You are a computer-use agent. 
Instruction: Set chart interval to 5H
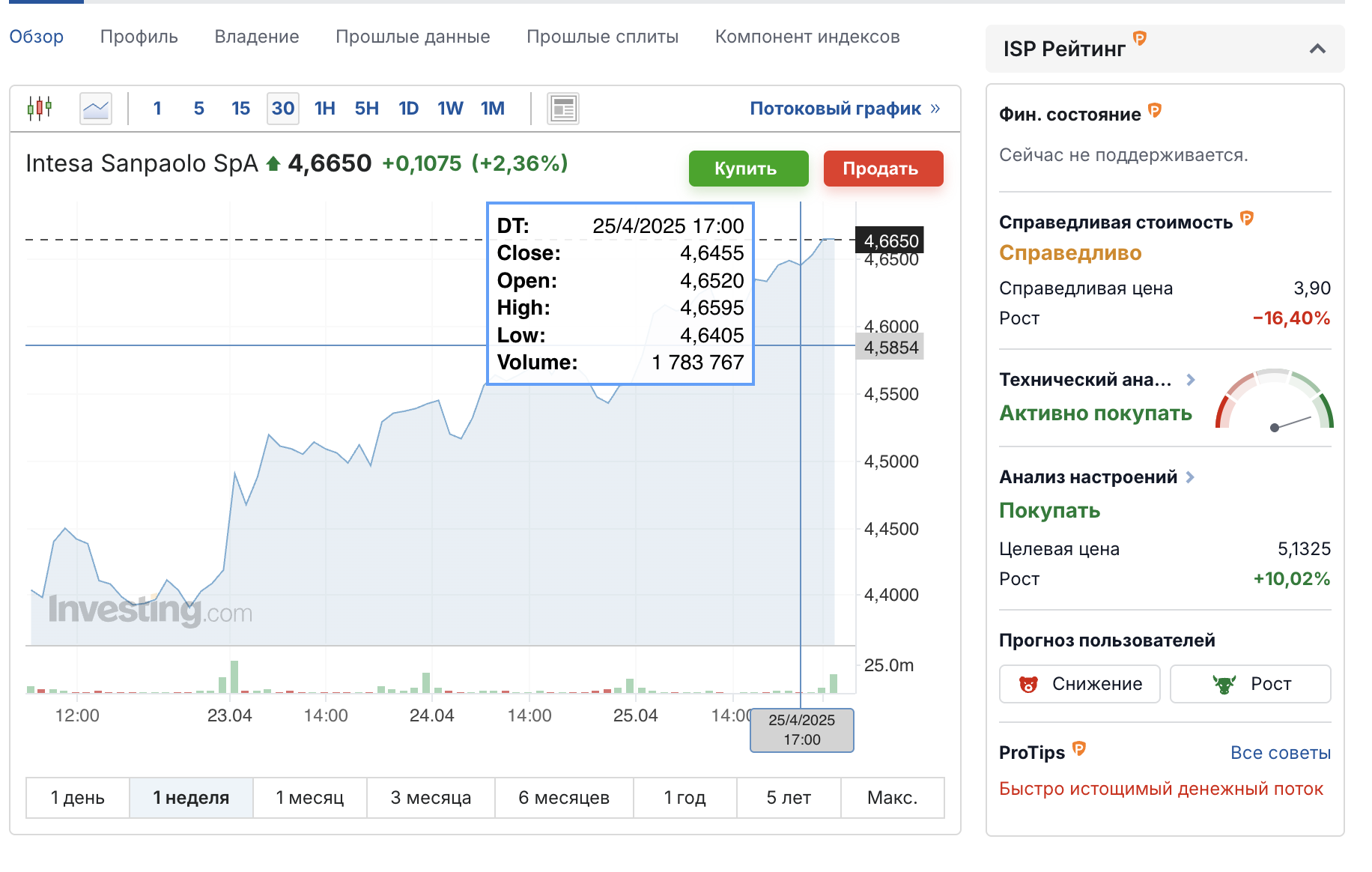tap(366, 109)
